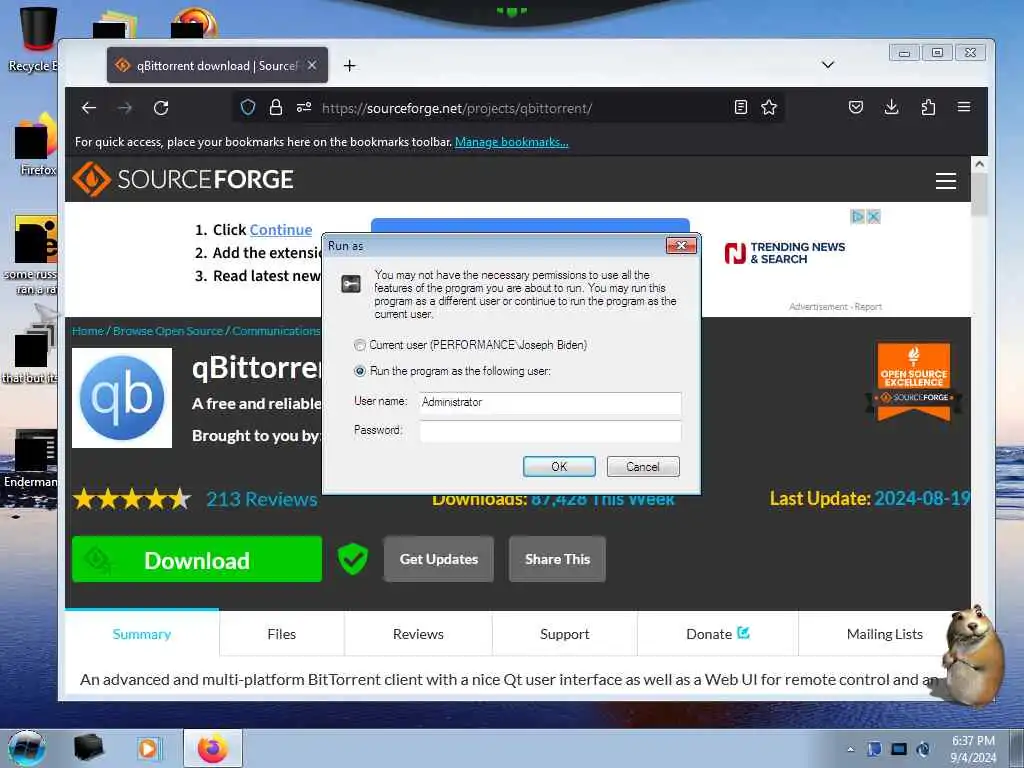Click the Get Updates button
Image resolution: width=1024 pixels, height=768 pixels.
click(439, 559)
